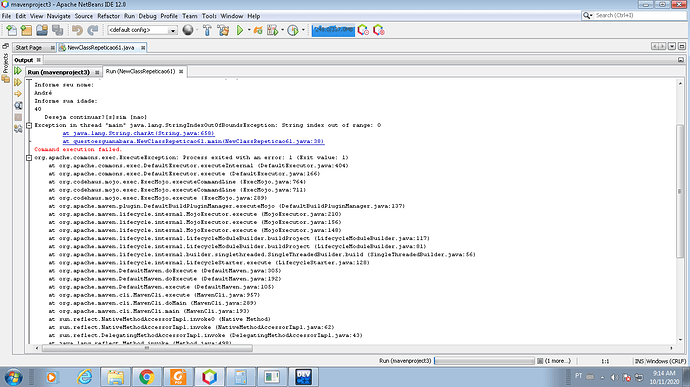Collapse the ExecuteException stack trace fold
The image size is (690, 387).
click(x=29, y=158)
